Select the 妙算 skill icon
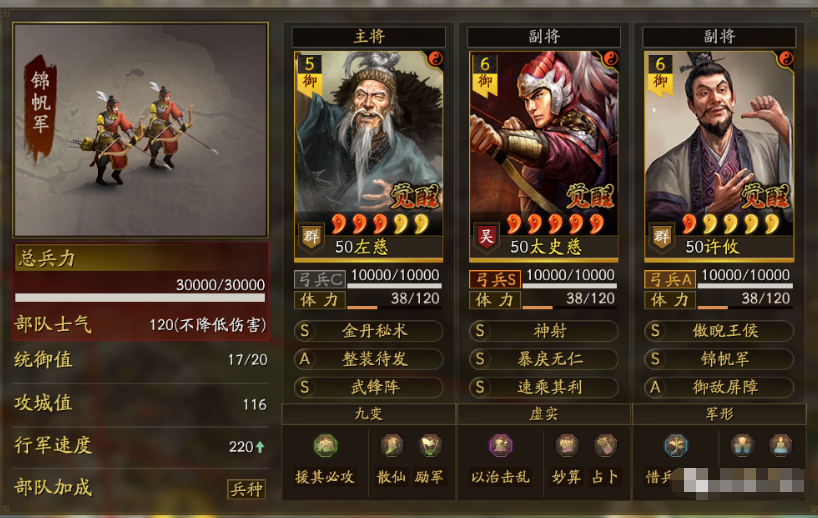 pyautogui.click(x=567, y=446)
